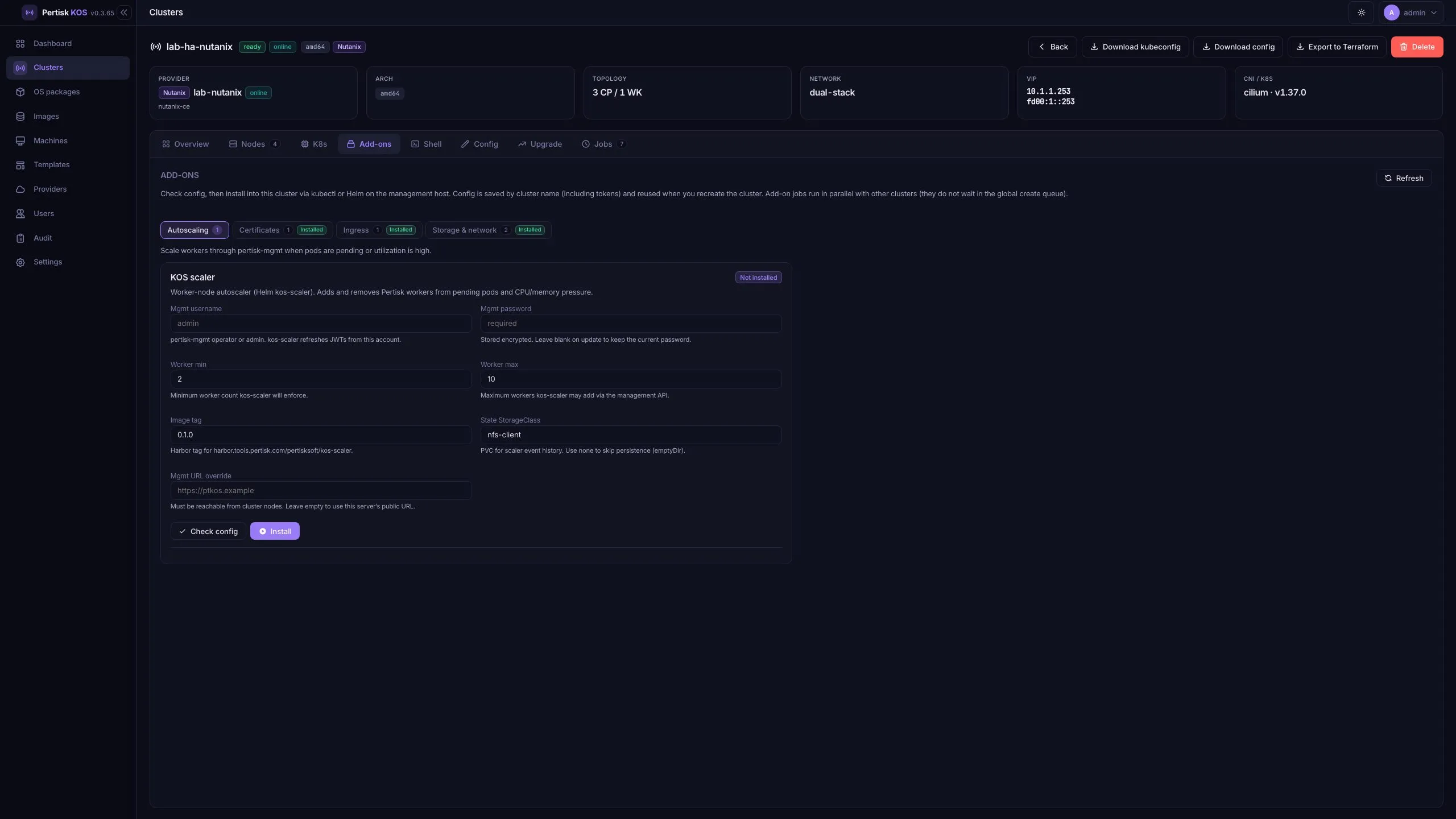Edit the State StorageClass field
The width and height of the screenshot is (1456, 819).
coord(631,435)
